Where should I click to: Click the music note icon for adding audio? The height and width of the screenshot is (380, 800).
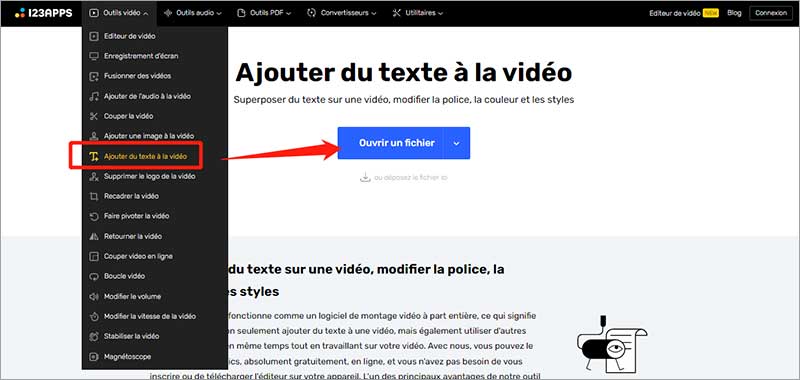[93, 96]
